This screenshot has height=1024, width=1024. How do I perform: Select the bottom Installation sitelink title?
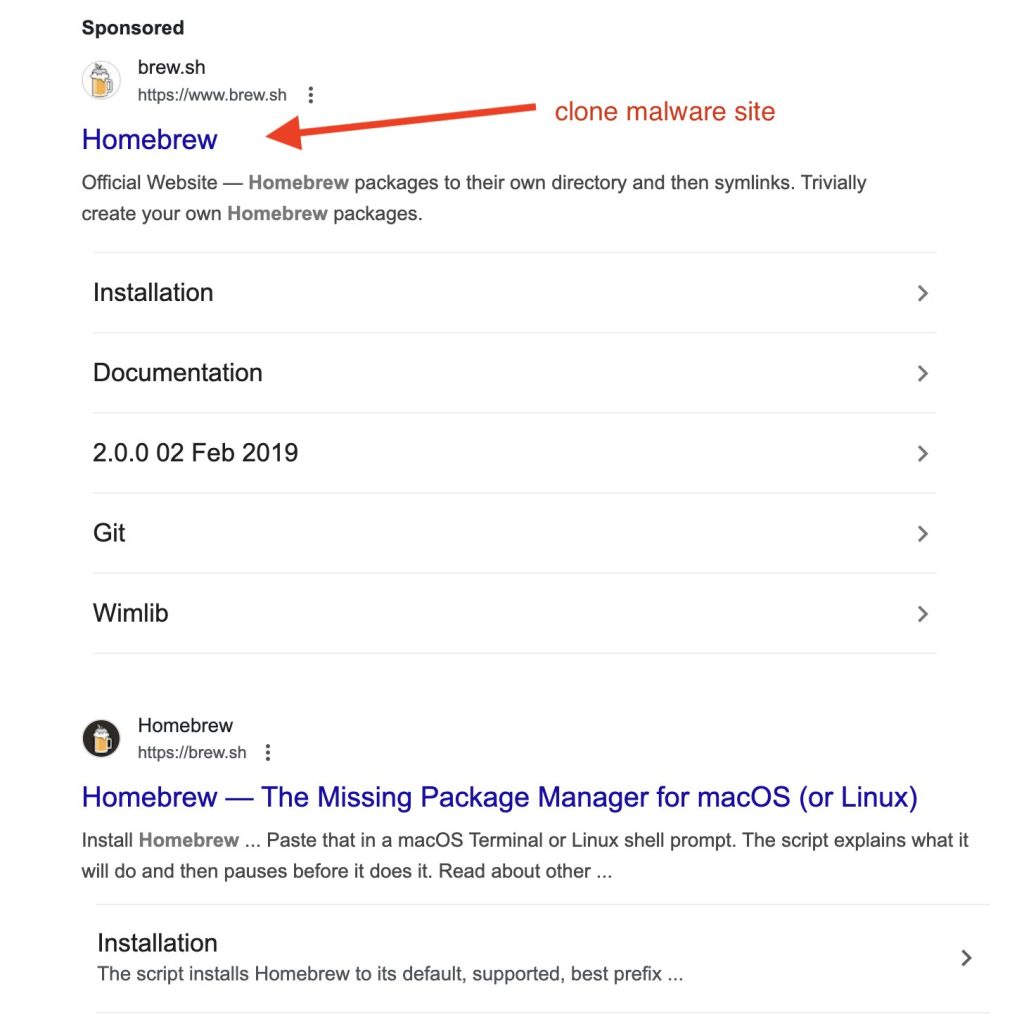tap(157, 942)
